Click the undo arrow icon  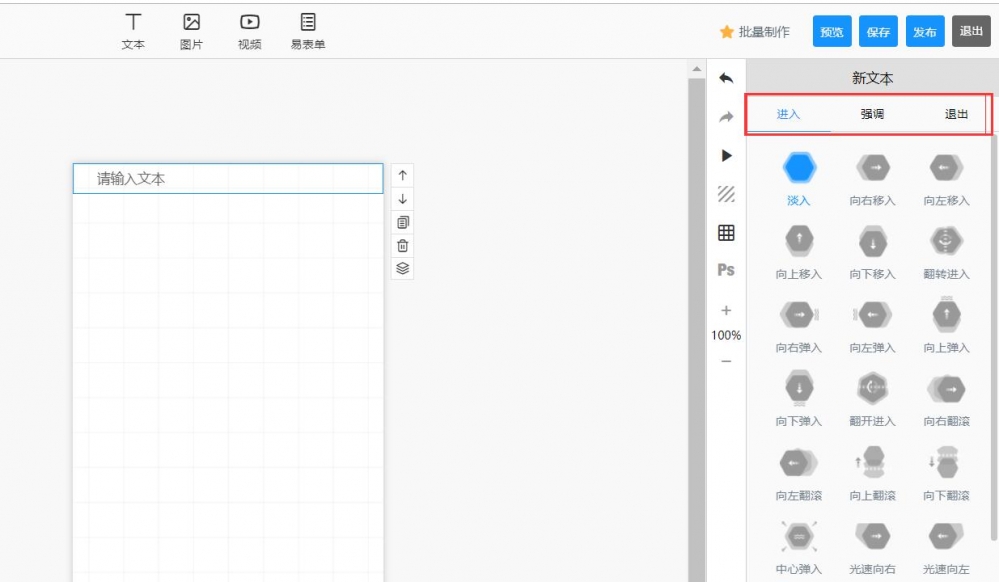tap(726, 78)
